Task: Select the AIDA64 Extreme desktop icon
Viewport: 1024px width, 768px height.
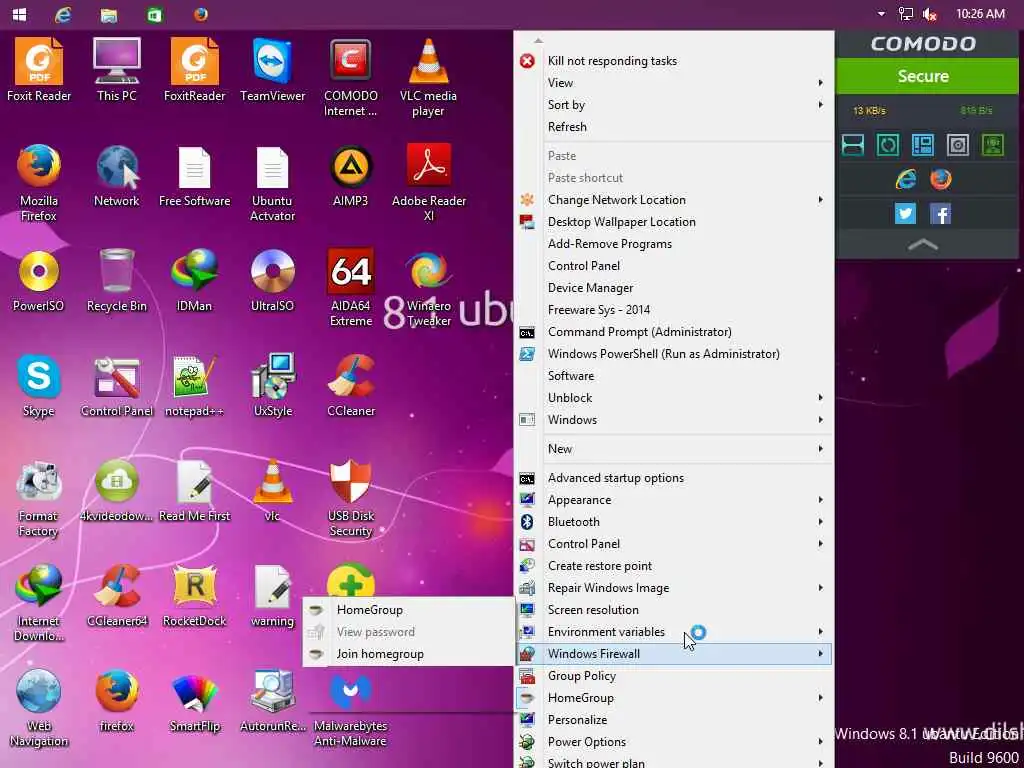Action: coord(351,287)
